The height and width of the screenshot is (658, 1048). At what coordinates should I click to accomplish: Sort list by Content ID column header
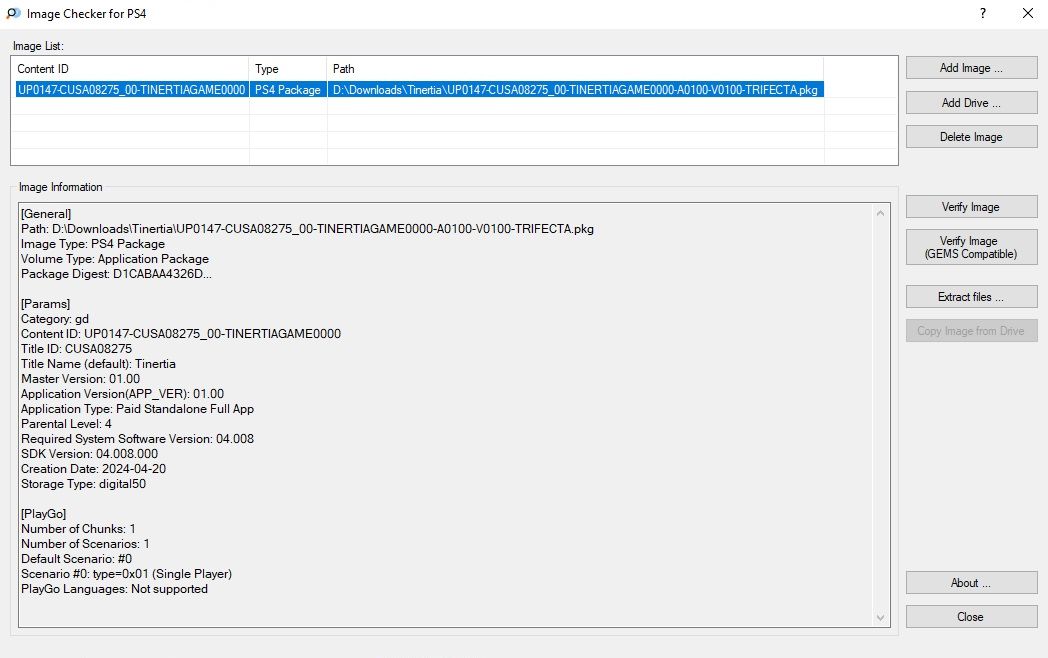130,69
